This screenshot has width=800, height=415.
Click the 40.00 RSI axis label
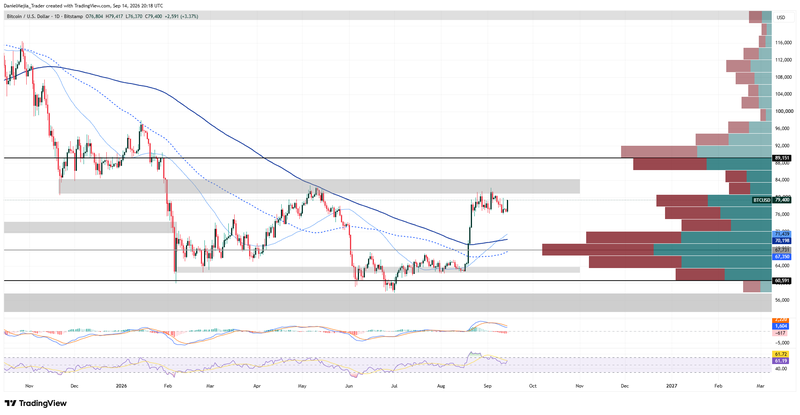(x=781, y=369)
